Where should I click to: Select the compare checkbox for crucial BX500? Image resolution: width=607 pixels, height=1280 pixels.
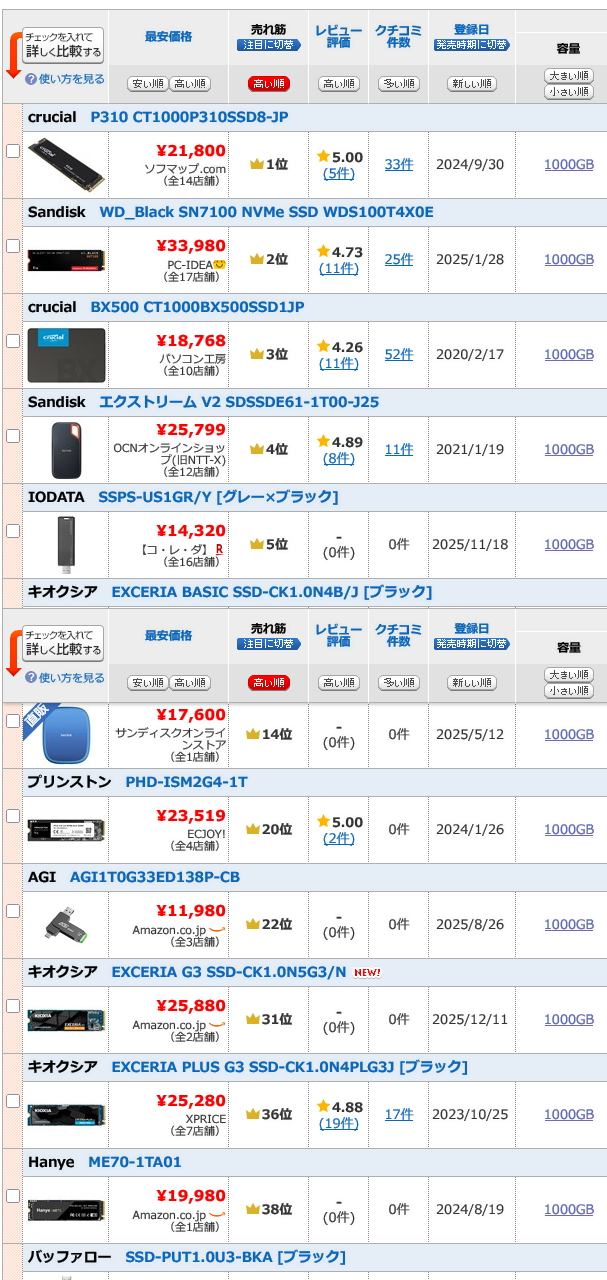pyautogui.click(x=13, y=341)
